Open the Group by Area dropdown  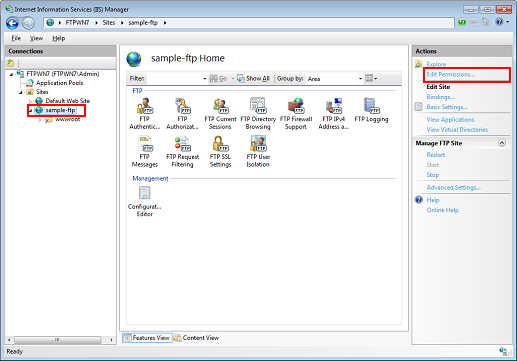(334, 79)
